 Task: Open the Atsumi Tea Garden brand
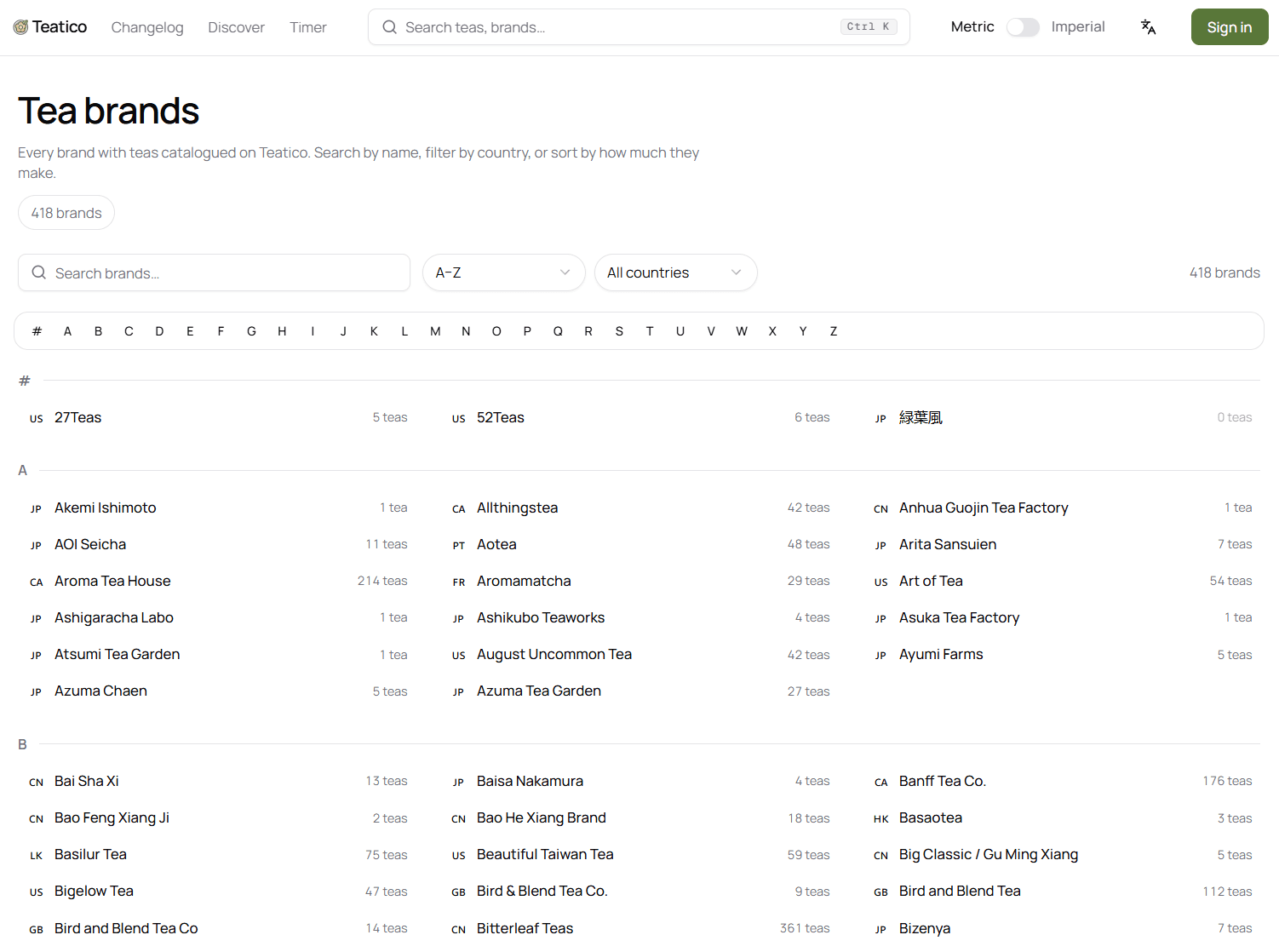tap(218, 655)
